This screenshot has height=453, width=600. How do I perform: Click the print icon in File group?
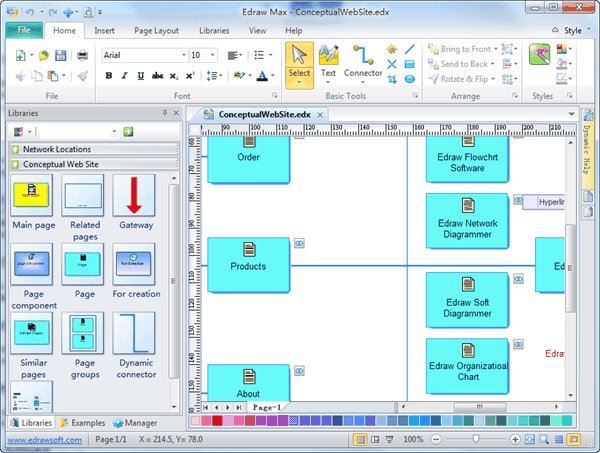click(83, 55)
